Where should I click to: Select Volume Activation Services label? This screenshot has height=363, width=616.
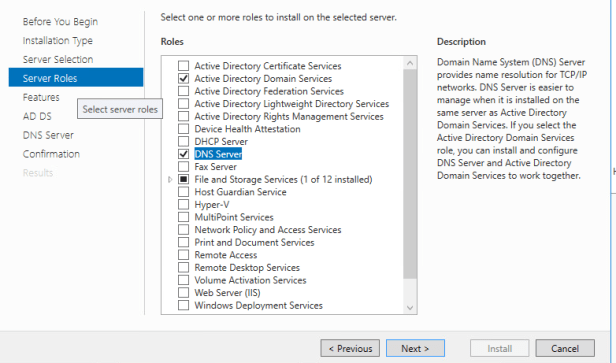[250, 280]
